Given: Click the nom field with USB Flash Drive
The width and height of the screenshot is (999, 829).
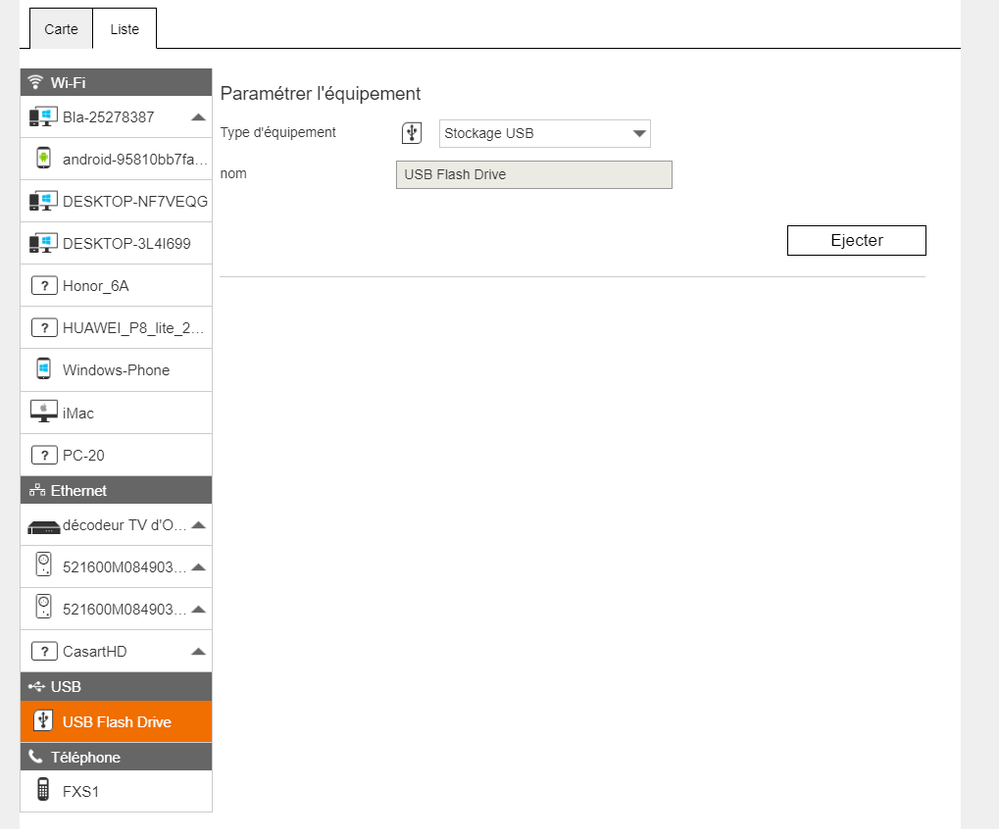Looking at the screenshot, I should (x=534, y=175).
